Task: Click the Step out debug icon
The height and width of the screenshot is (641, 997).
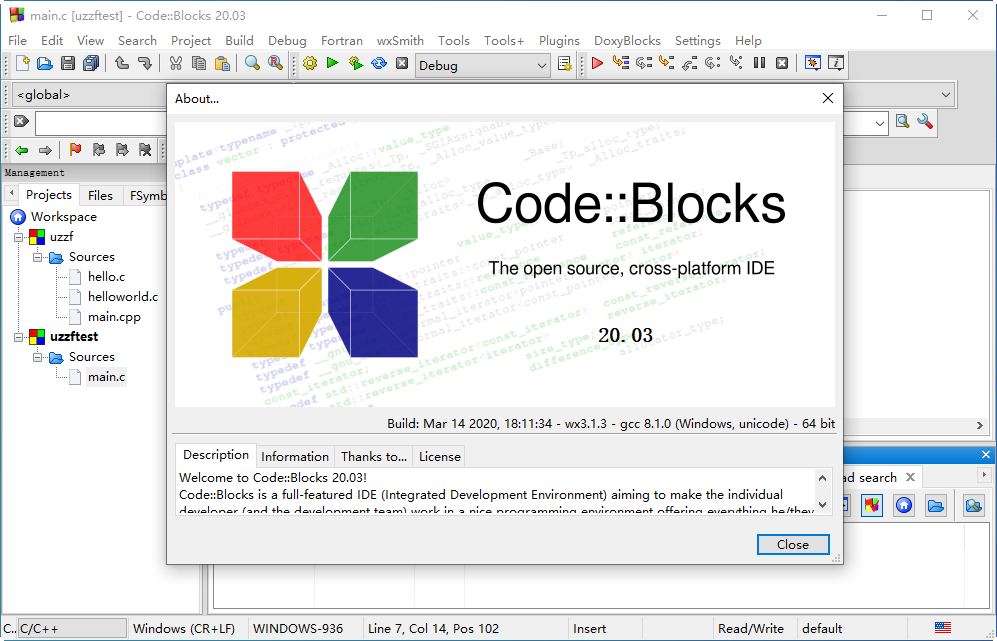Action: 689,63
